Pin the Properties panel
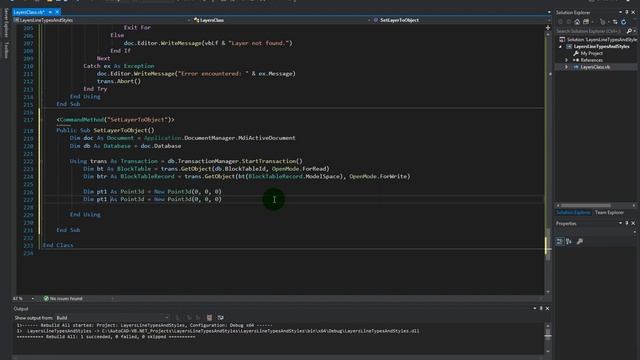Screen dimensions: 640x360 point(627,223)
